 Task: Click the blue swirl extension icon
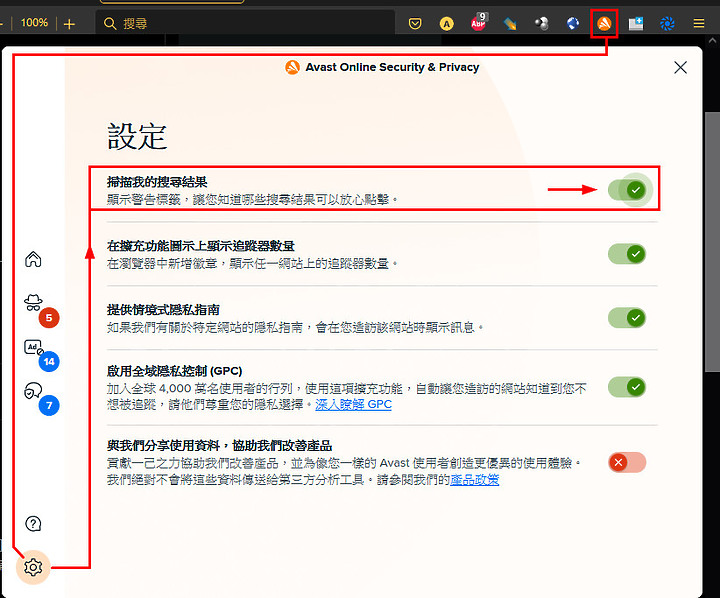(x=667, y=23)
